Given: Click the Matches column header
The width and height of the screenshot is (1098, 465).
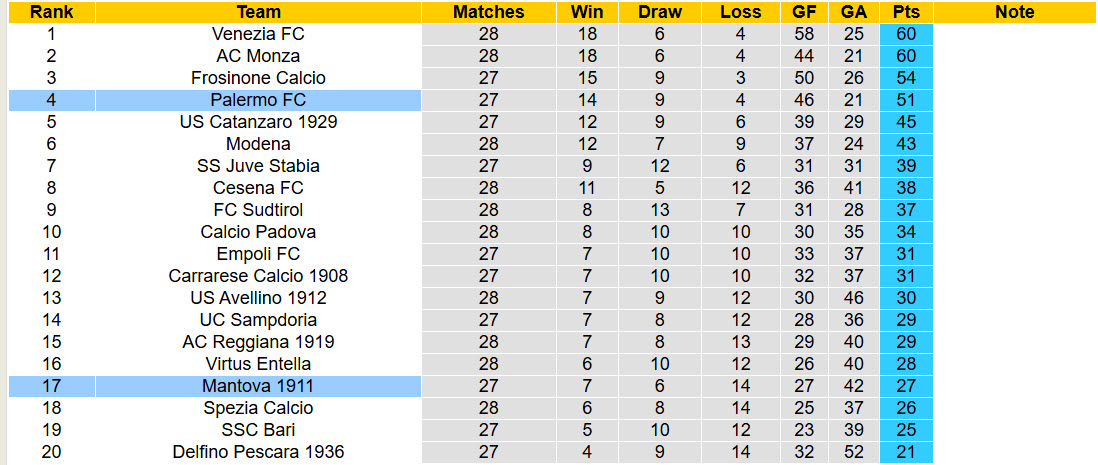Looking at the screenshot, I should (x=488, y=12).
